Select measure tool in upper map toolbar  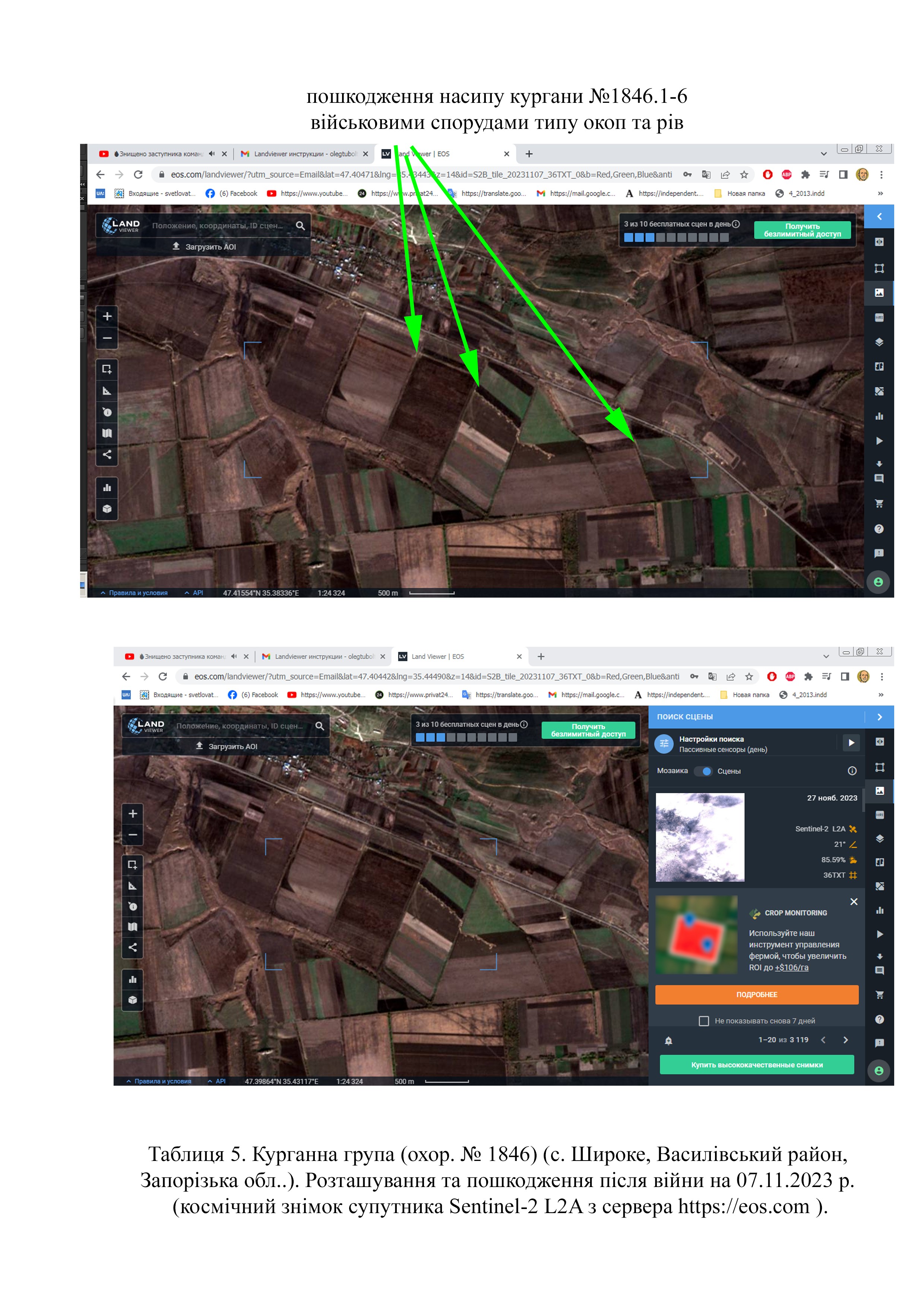click(107, 391)
